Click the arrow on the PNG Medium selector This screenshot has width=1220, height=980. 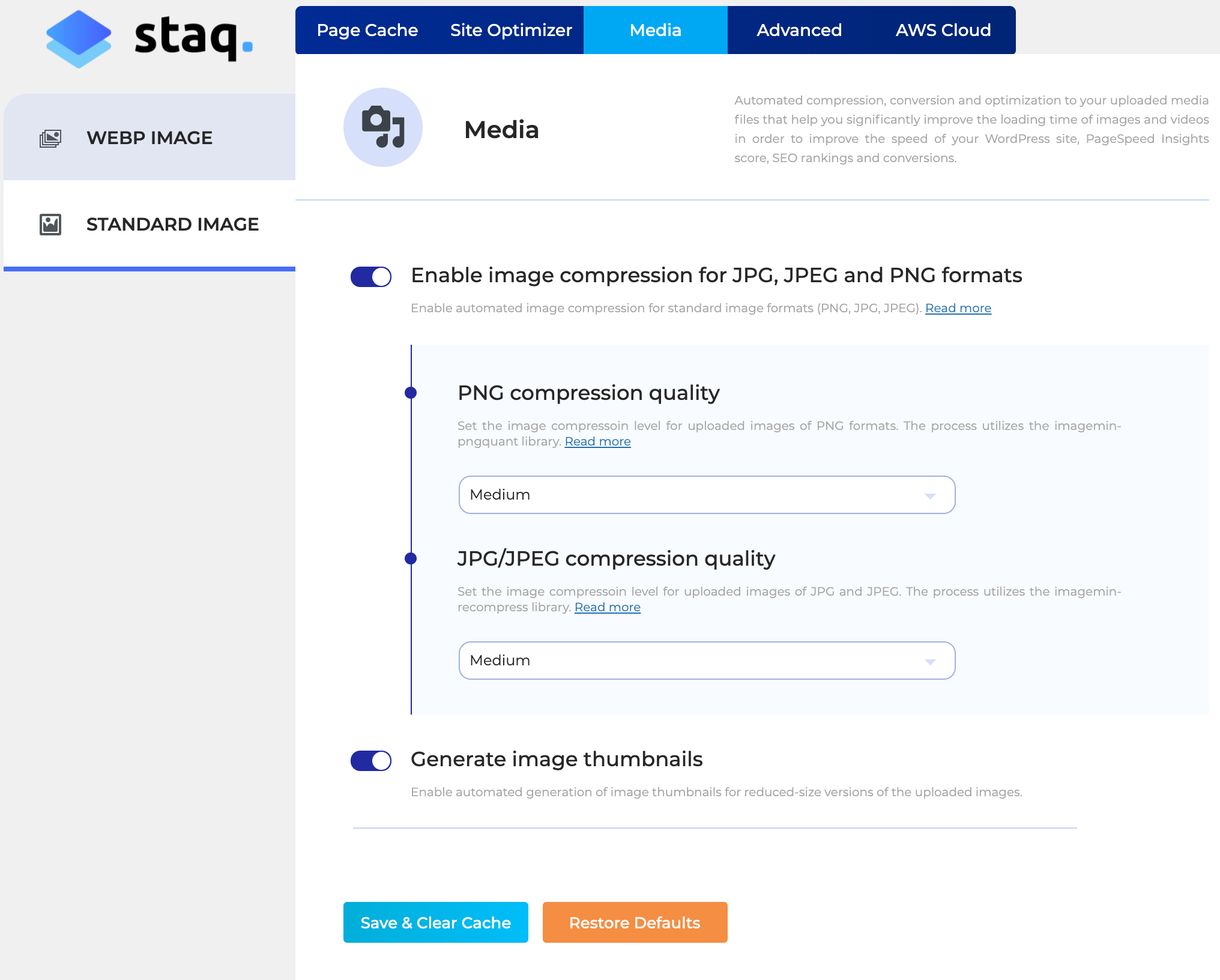point(930,496)
